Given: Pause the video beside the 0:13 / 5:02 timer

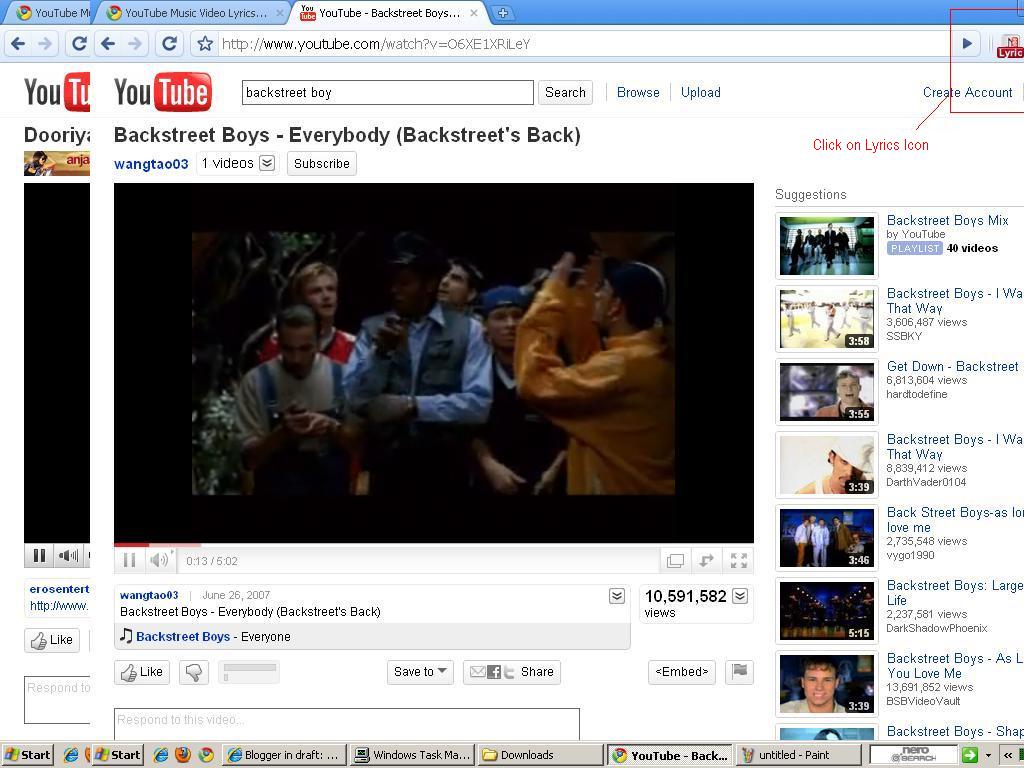Looking at the screenshot, I should (129, 560).
